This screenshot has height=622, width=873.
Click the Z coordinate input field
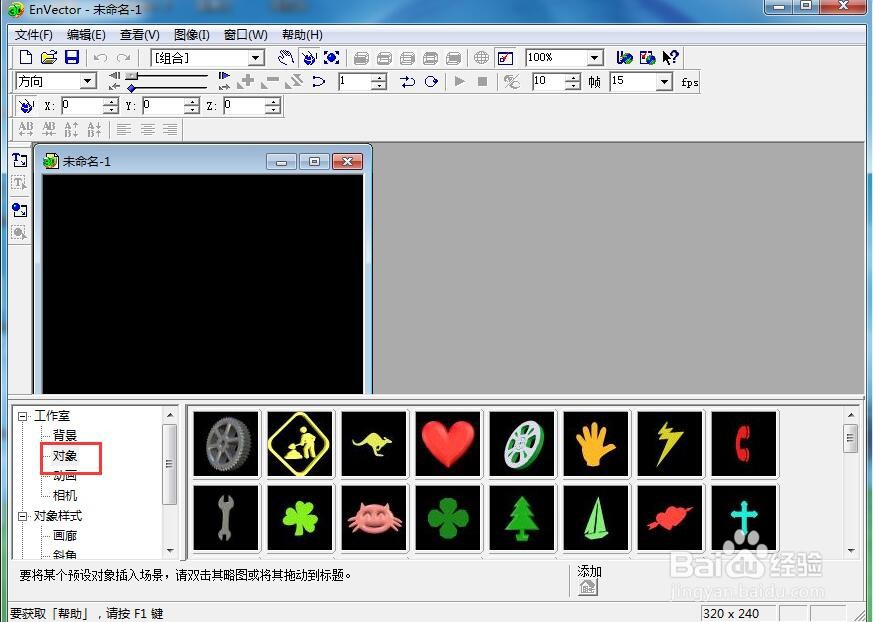click(243, 105)
